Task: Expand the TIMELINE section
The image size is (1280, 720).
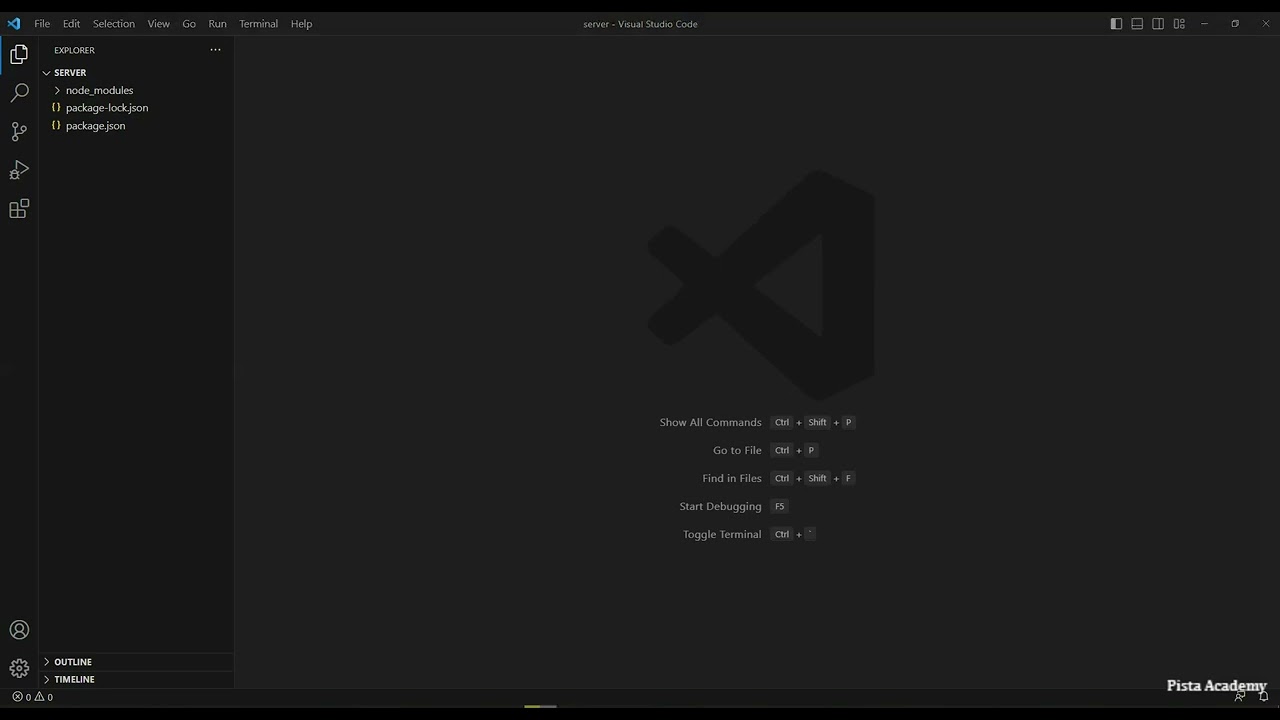Action: click(136, 679)
